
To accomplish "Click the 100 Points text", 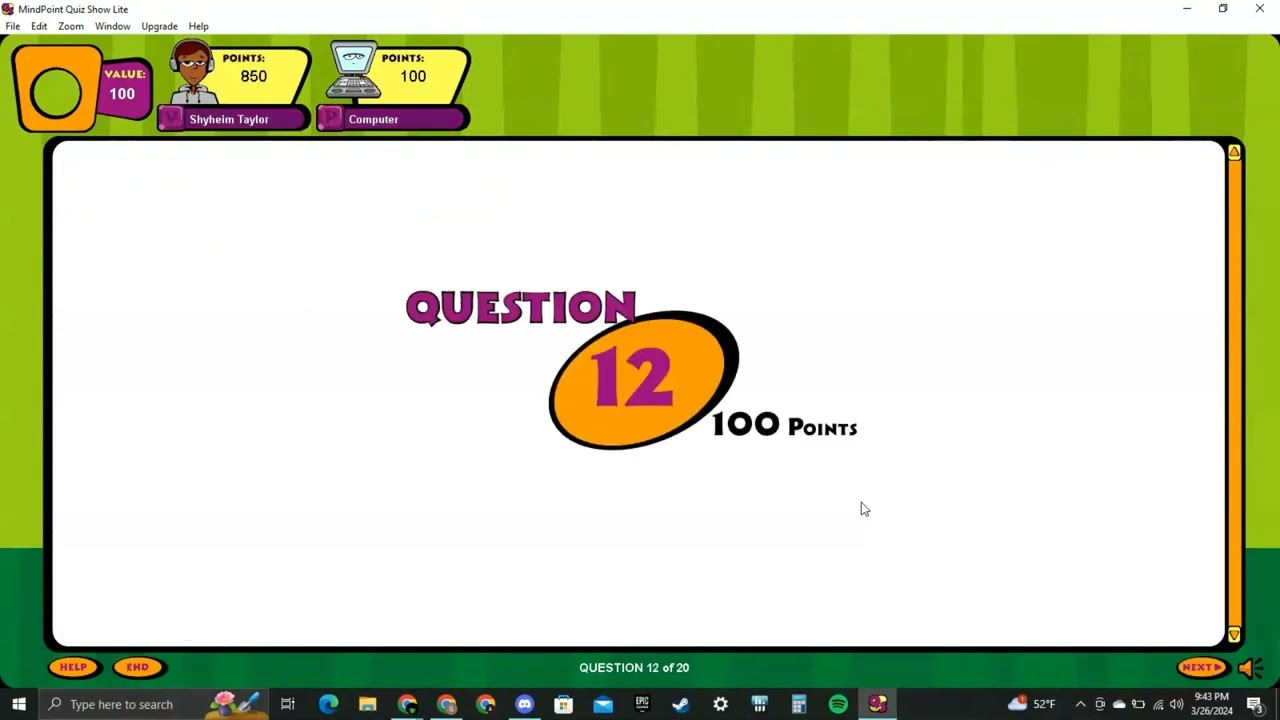I will 785,425.
